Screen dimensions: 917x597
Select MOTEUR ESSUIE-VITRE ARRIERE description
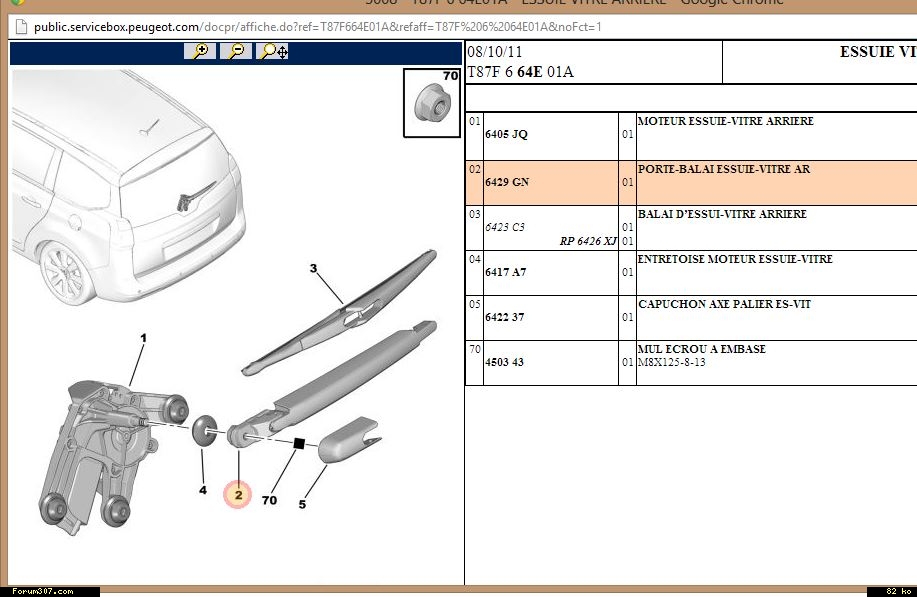click(x=726, y=121)
